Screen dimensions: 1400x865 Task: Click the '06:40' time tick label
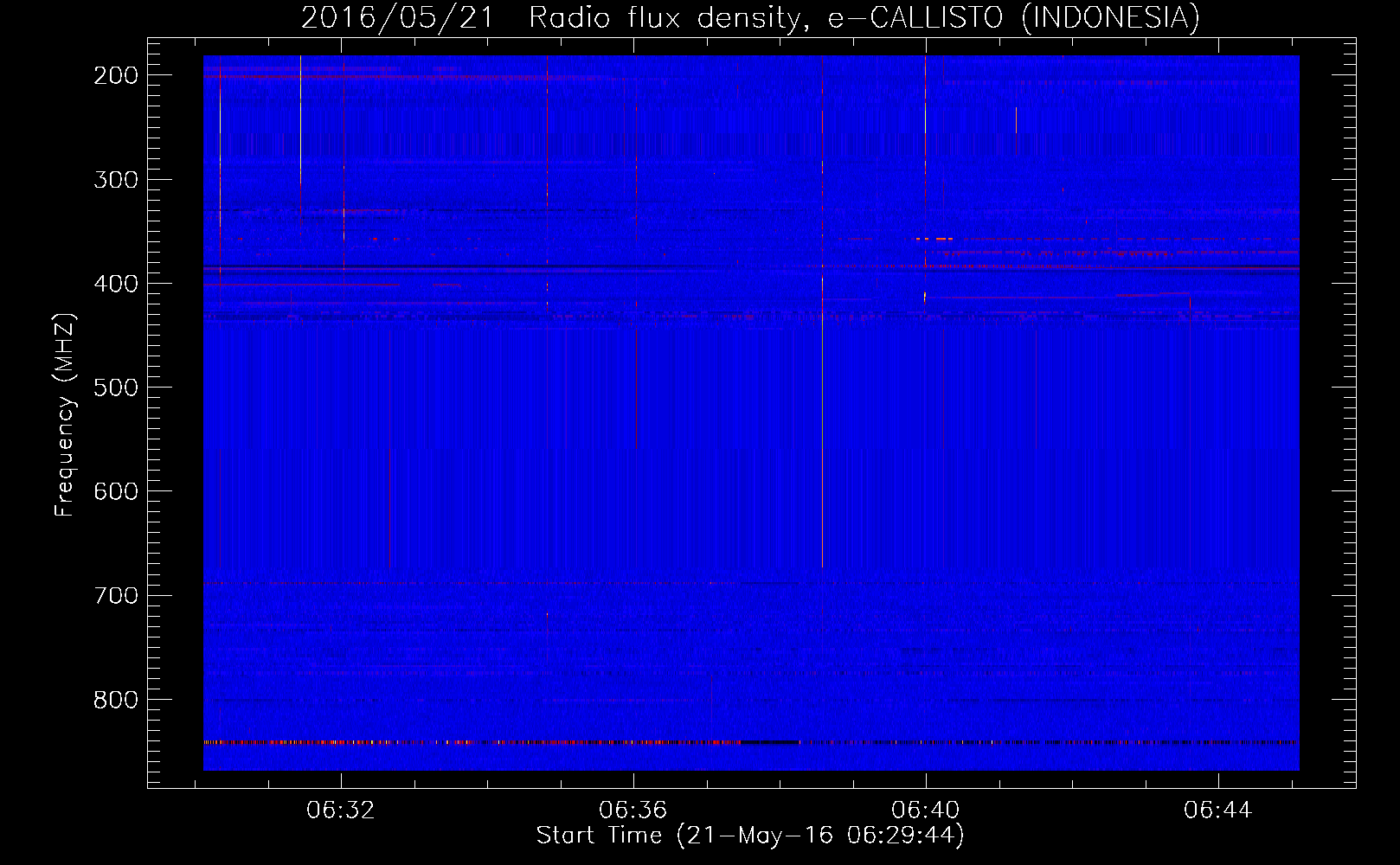(x=926, y=811)
